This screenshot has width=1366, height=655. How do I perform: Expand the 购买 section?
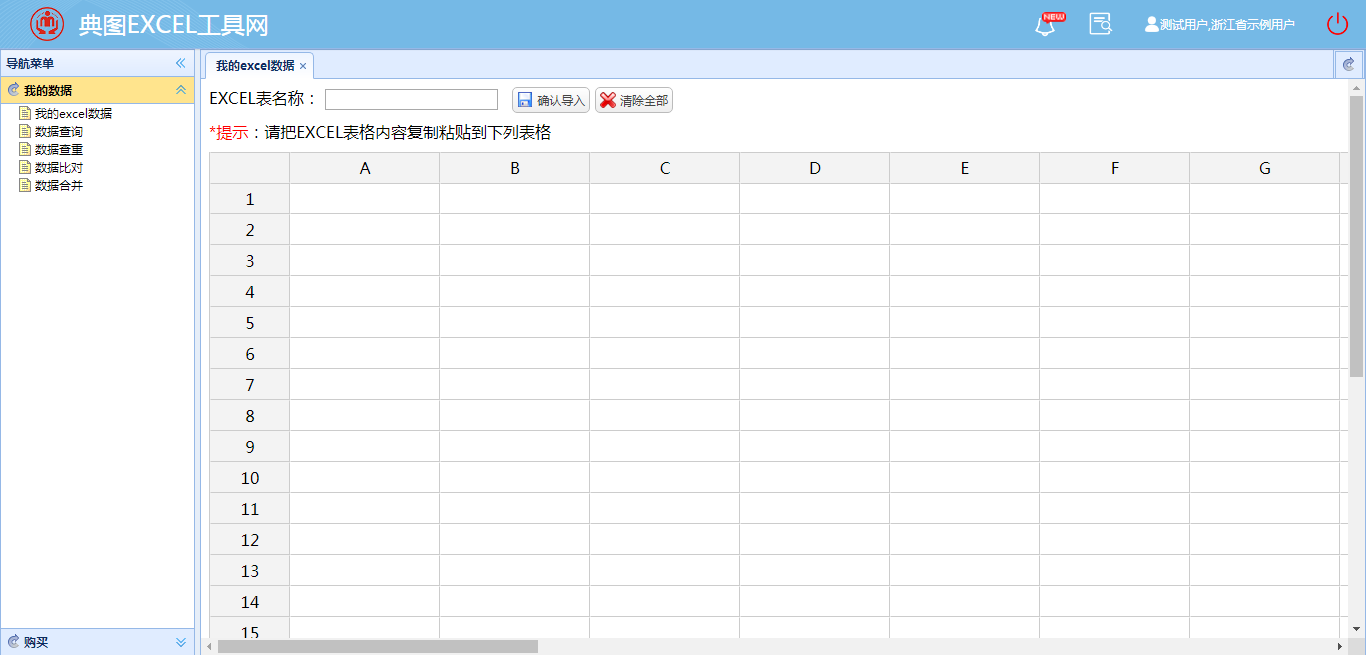point(181,642)
